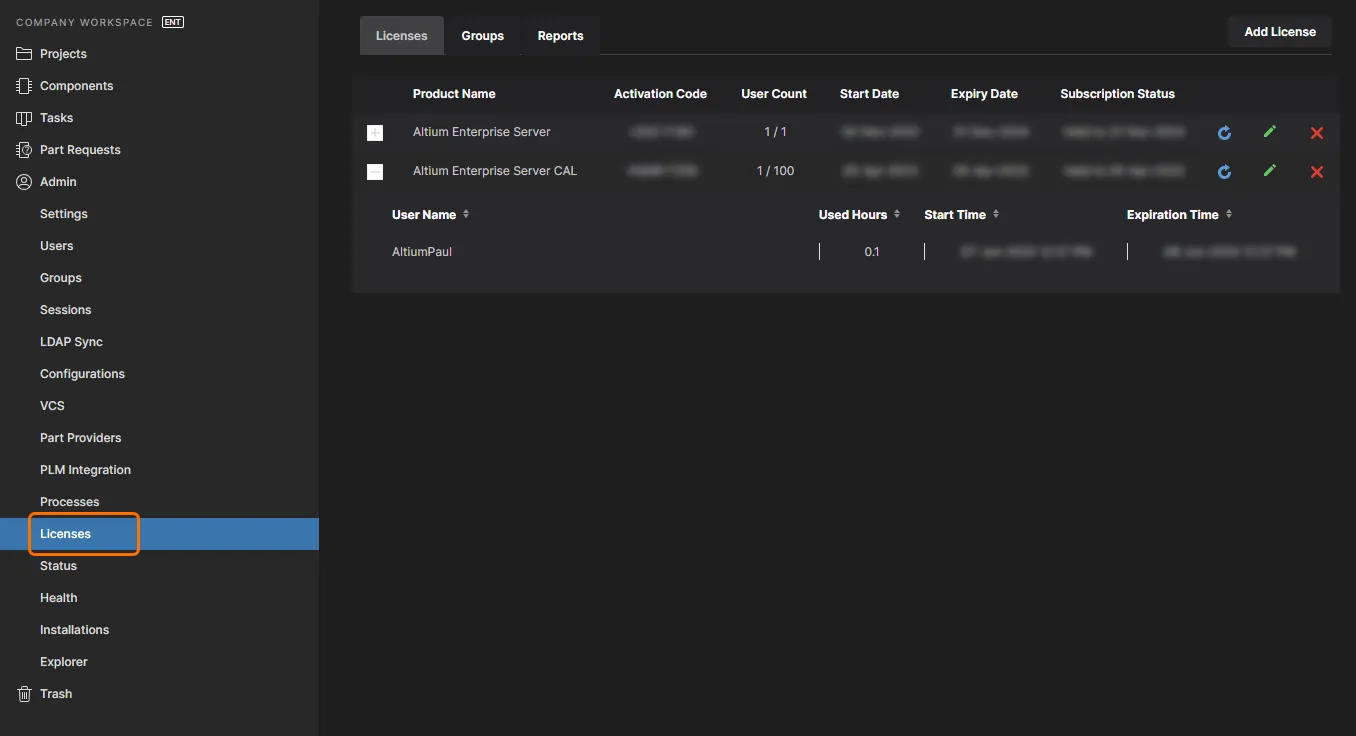This screenshot has width=1356, height=736.
Task: Click the Components chip icon
Action: (x=24, y=86)
